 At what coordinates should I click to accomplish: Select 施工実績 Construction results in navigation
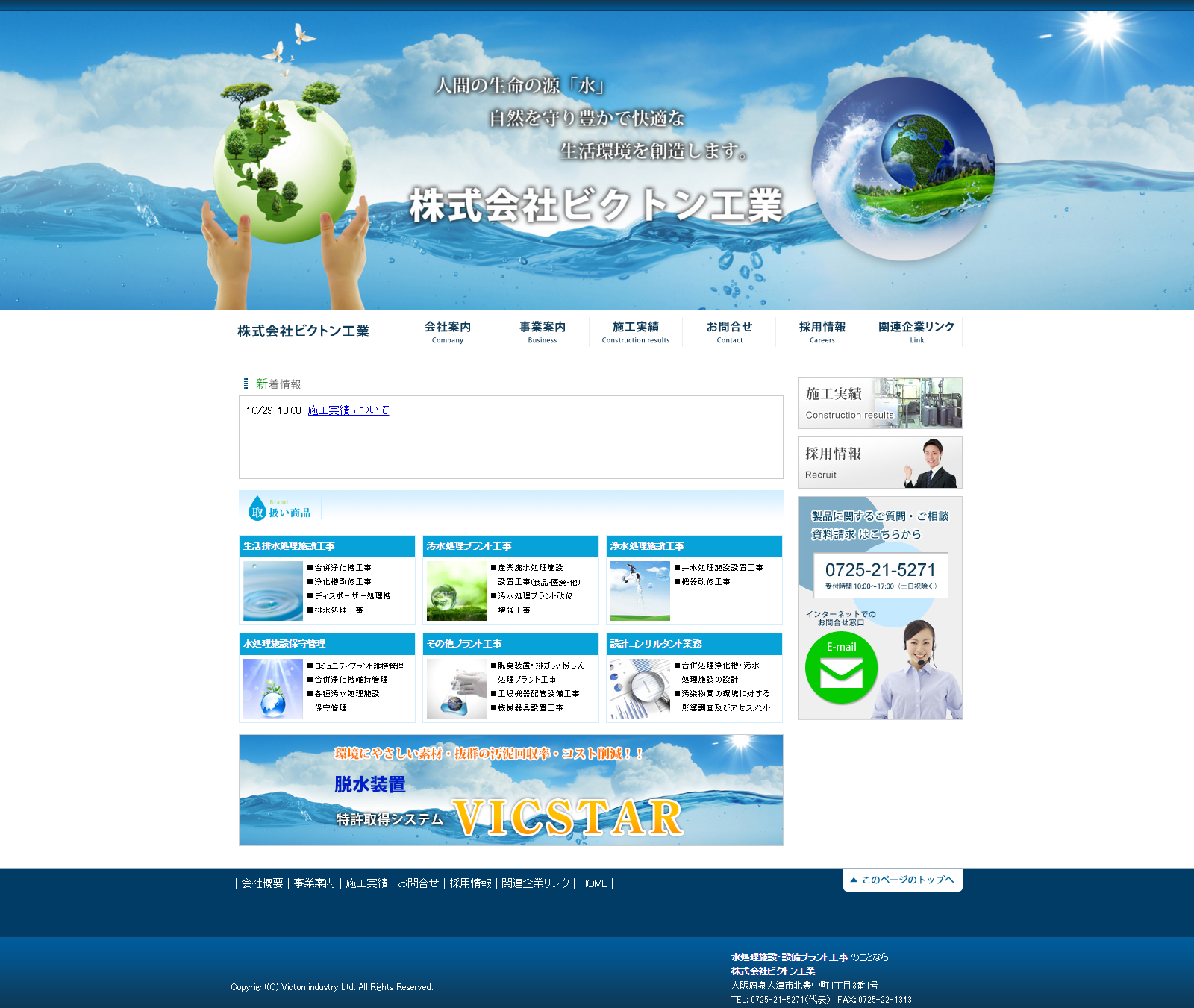pos(636,332)
